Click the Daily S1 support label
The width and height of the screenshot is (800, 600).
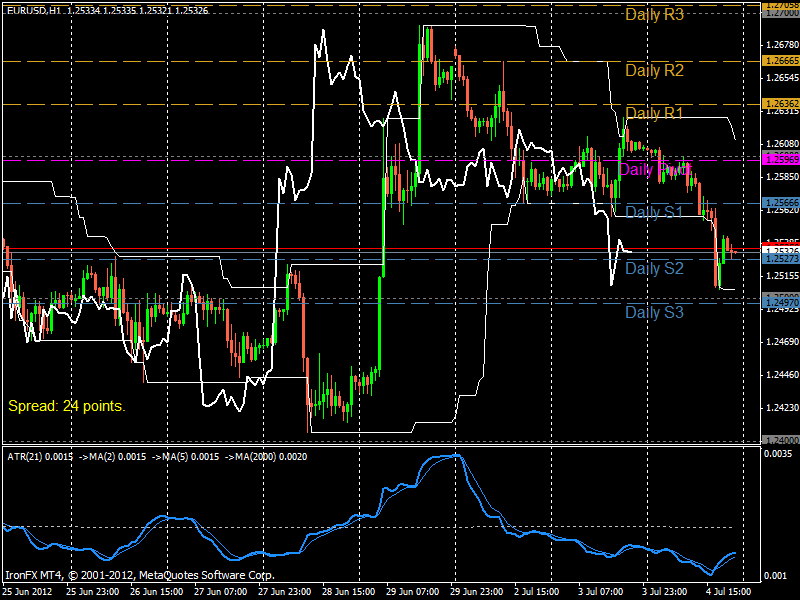(654, 212)
